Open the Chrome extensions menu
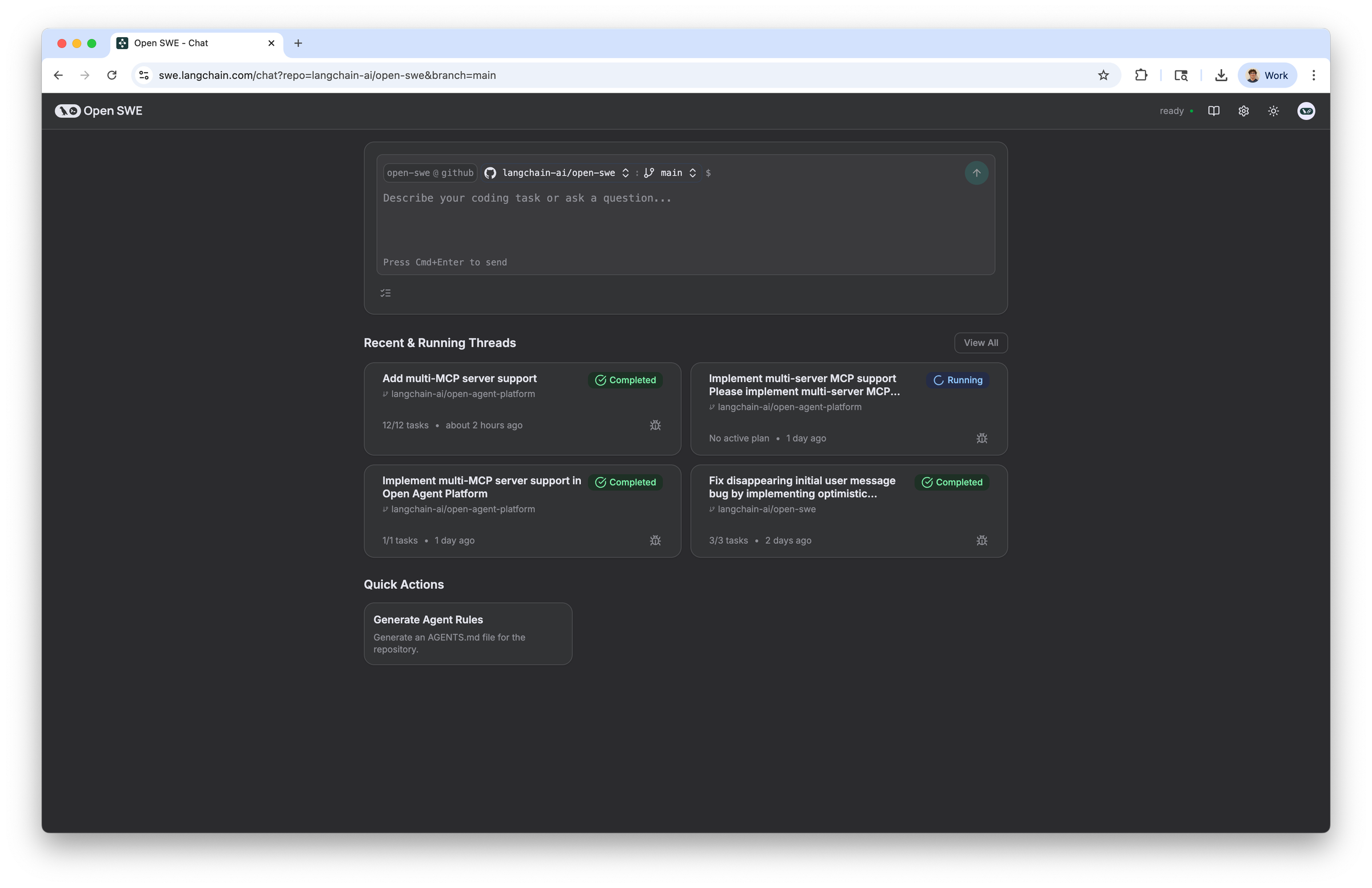This screenshot has width=1372, height=888. pyautogui.click(x=1141, y=75)
